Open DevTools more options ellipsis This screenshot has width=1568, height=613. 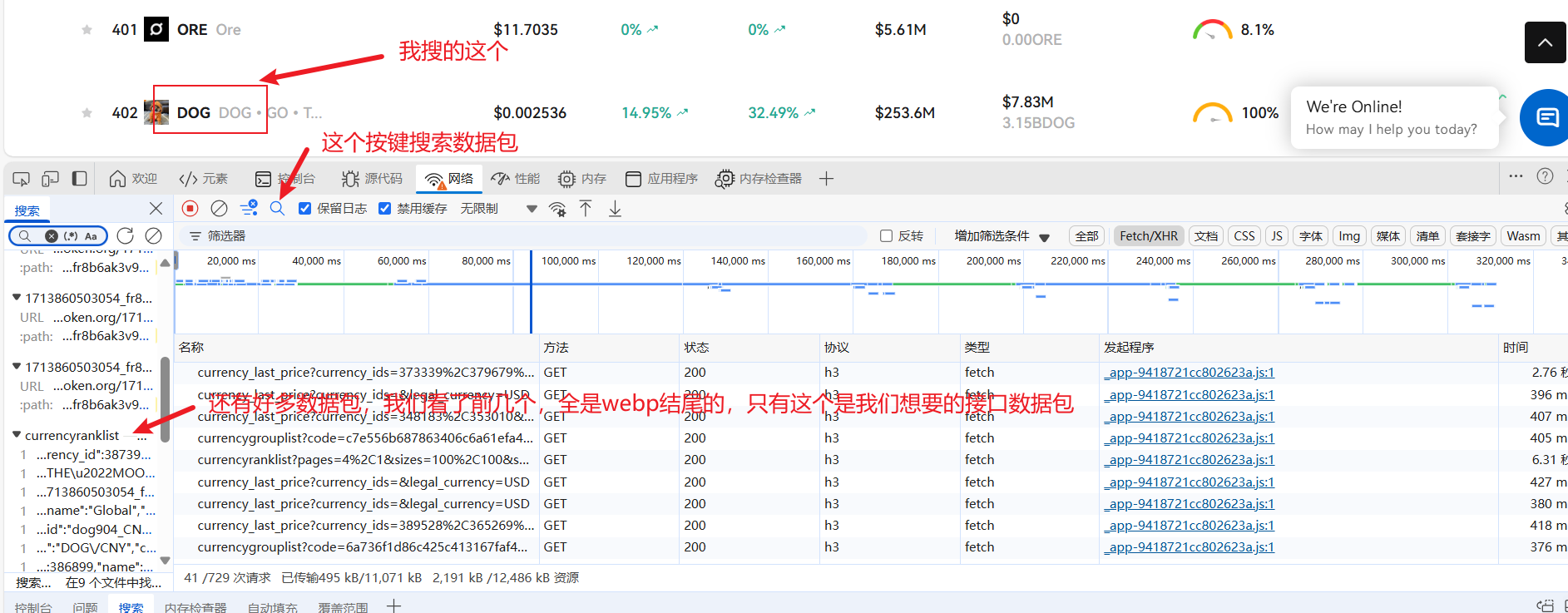pyautogui.click(x=1516, y=176)
